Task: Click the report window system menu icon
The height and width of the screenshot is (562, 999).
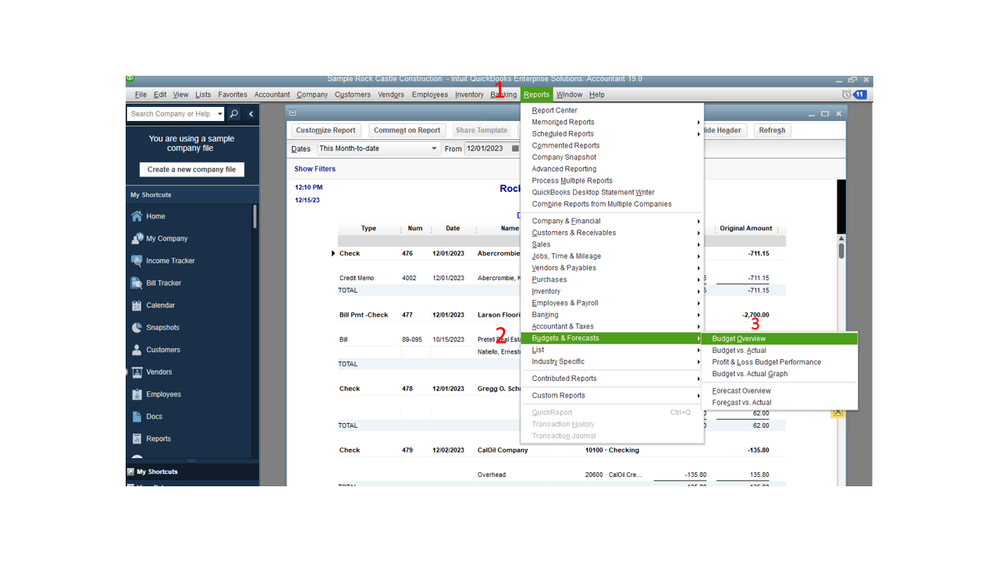Action: coord(292,113)
